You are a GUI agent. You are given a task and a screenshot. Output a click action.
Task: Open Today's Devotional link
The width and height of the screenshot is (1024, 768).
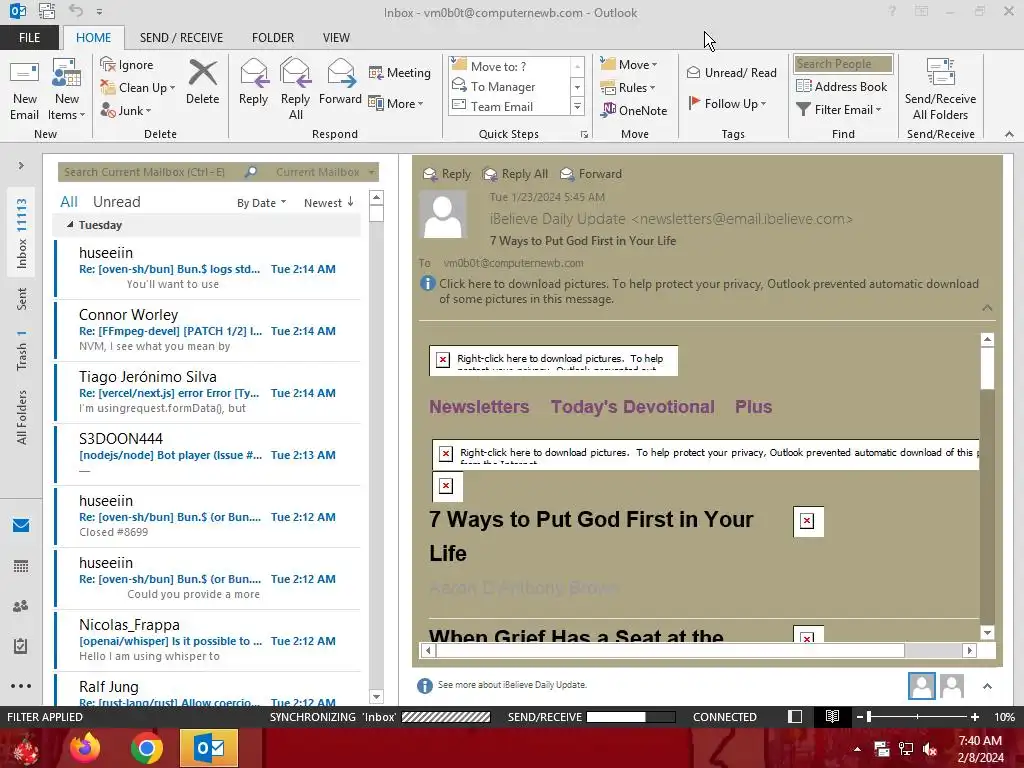(632, 407)
